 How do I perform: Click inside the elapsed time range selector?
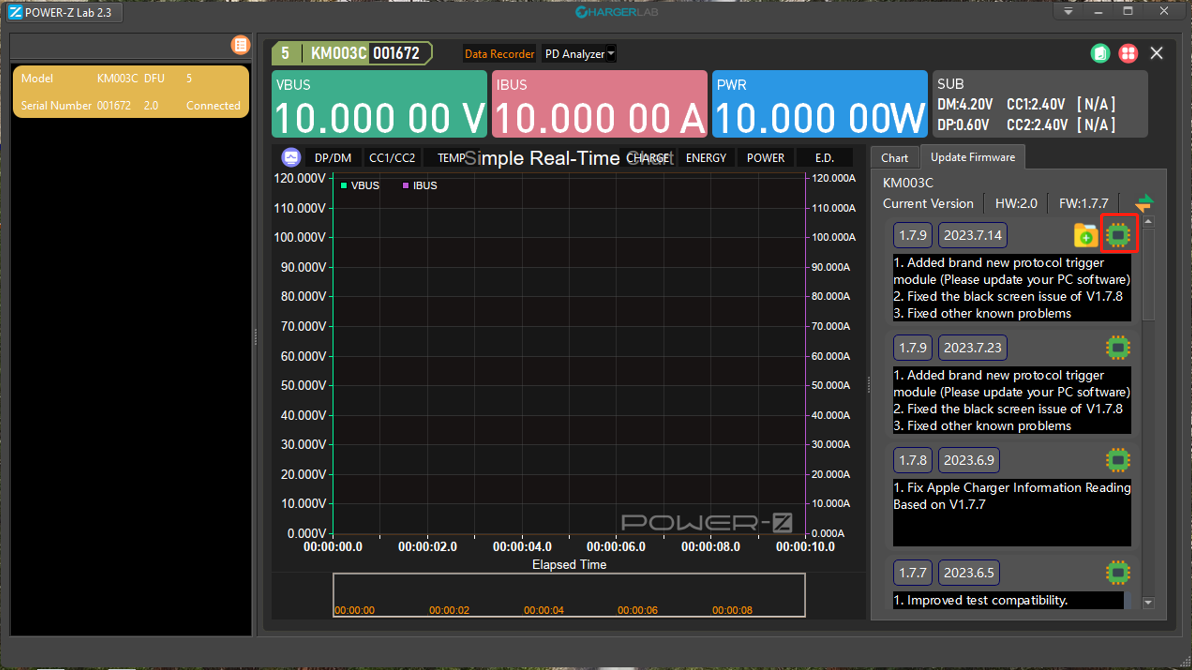click(x=568, y=594)
